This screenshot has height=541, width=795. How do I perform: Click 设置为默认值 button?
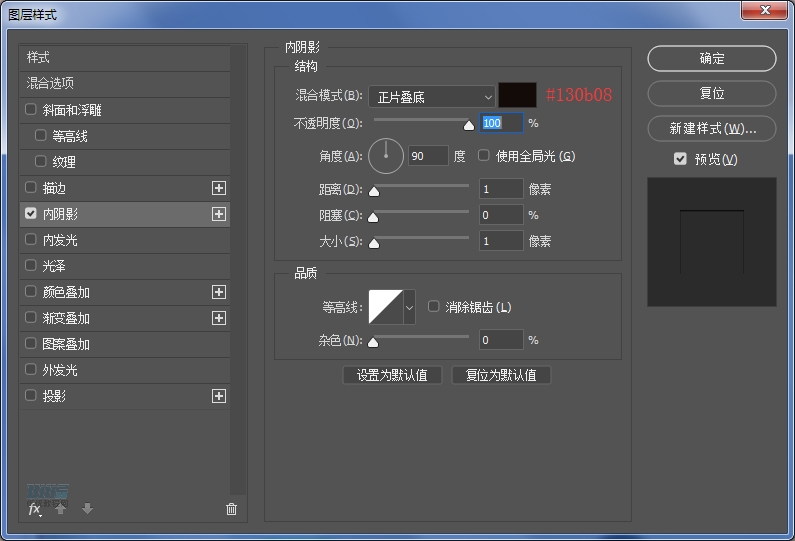(x=392, y=375)
